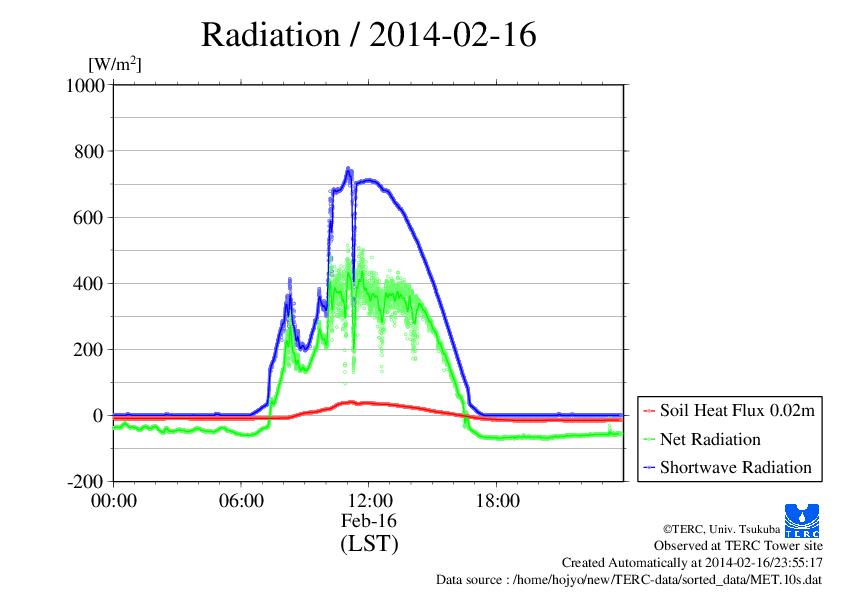Click the blue Shortwave Radiation legend marker
This screenshot has width=842, height=595.
click(x=649, y=468)
